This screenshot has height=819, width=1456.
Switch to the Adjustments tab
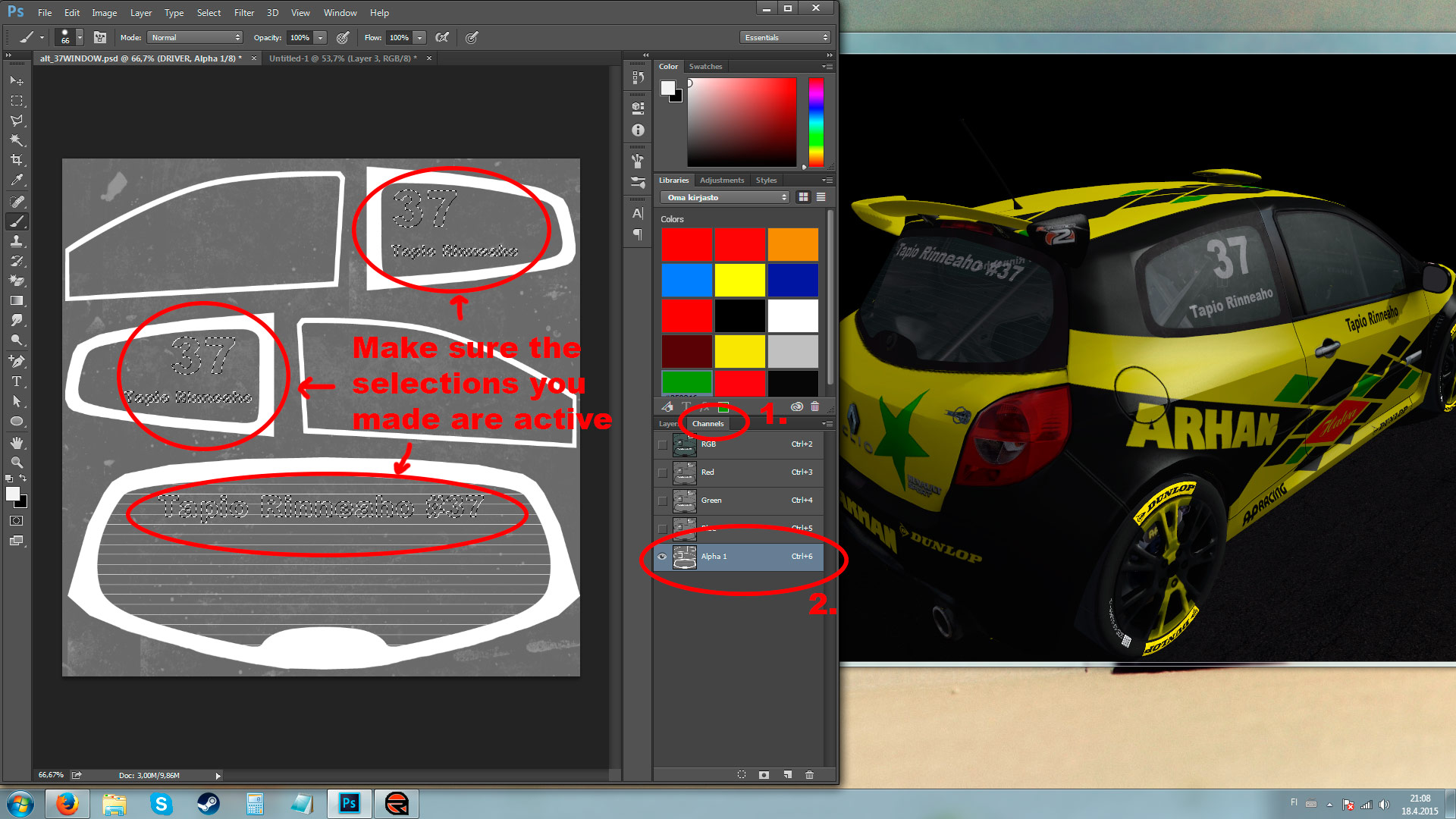coord(722,180)
